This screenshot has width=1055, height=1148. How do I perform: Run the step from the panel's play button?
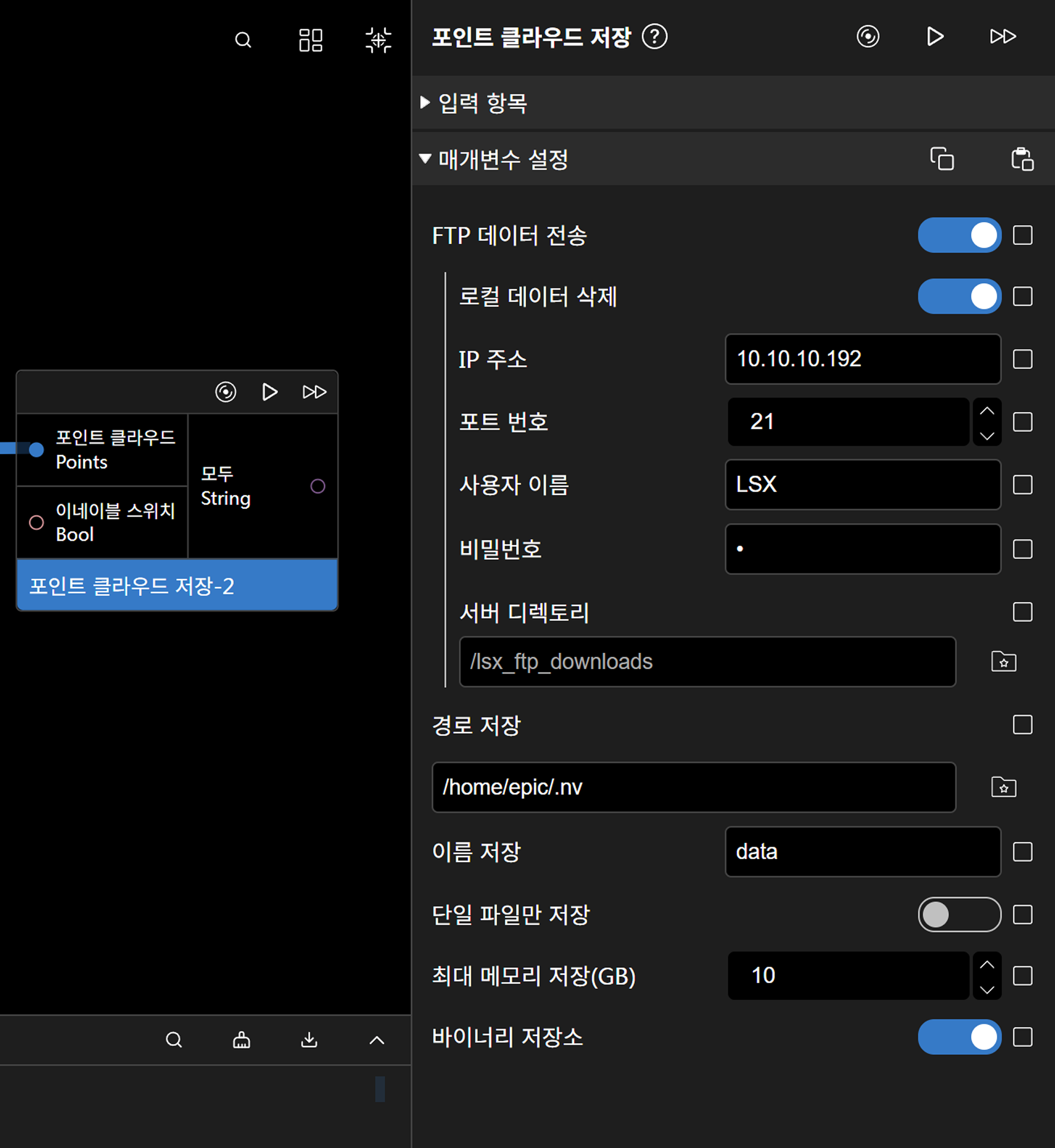click(935, 37)
